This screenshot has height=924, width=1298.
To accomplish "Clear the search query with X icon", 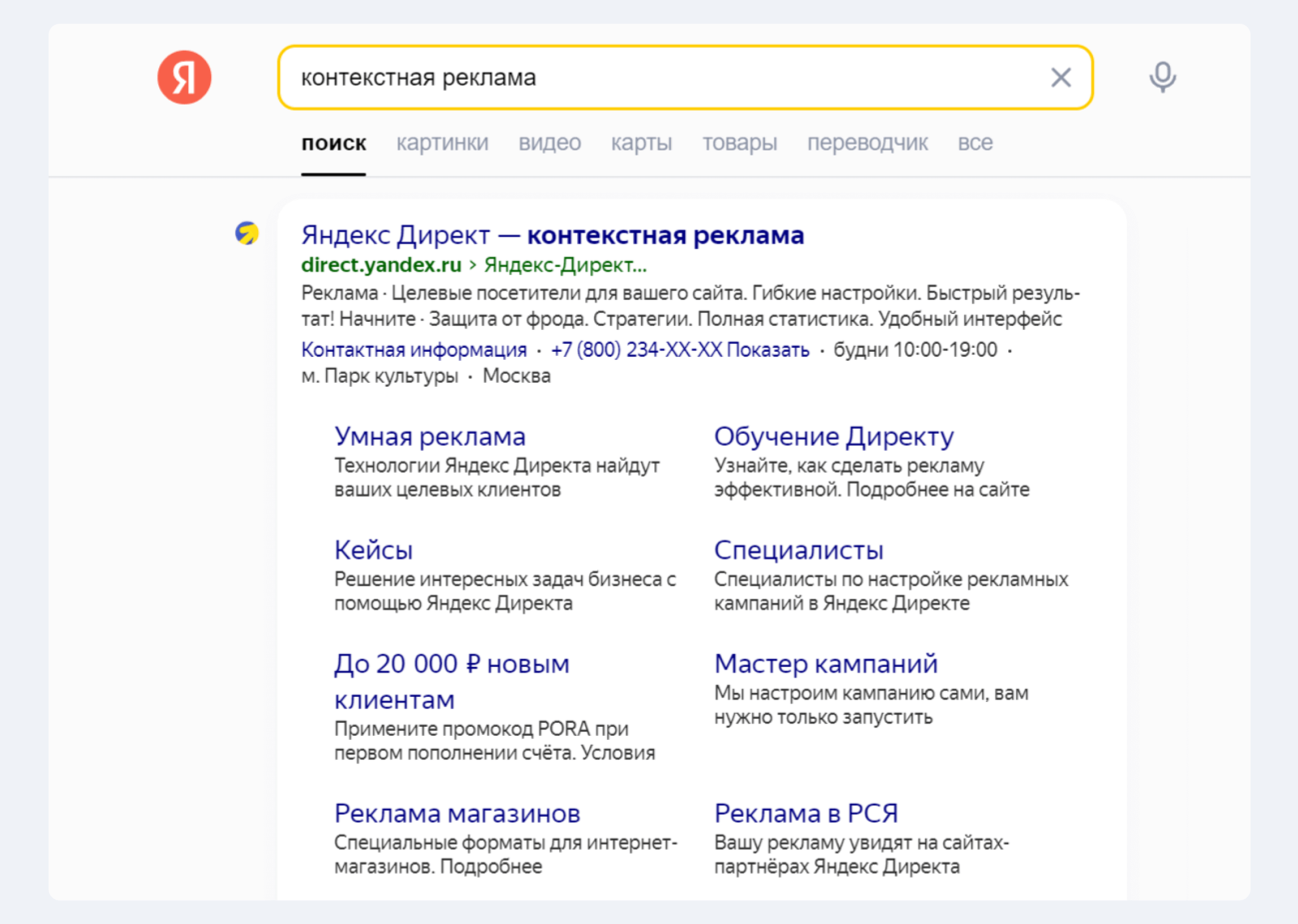I will coord(1061,77).
